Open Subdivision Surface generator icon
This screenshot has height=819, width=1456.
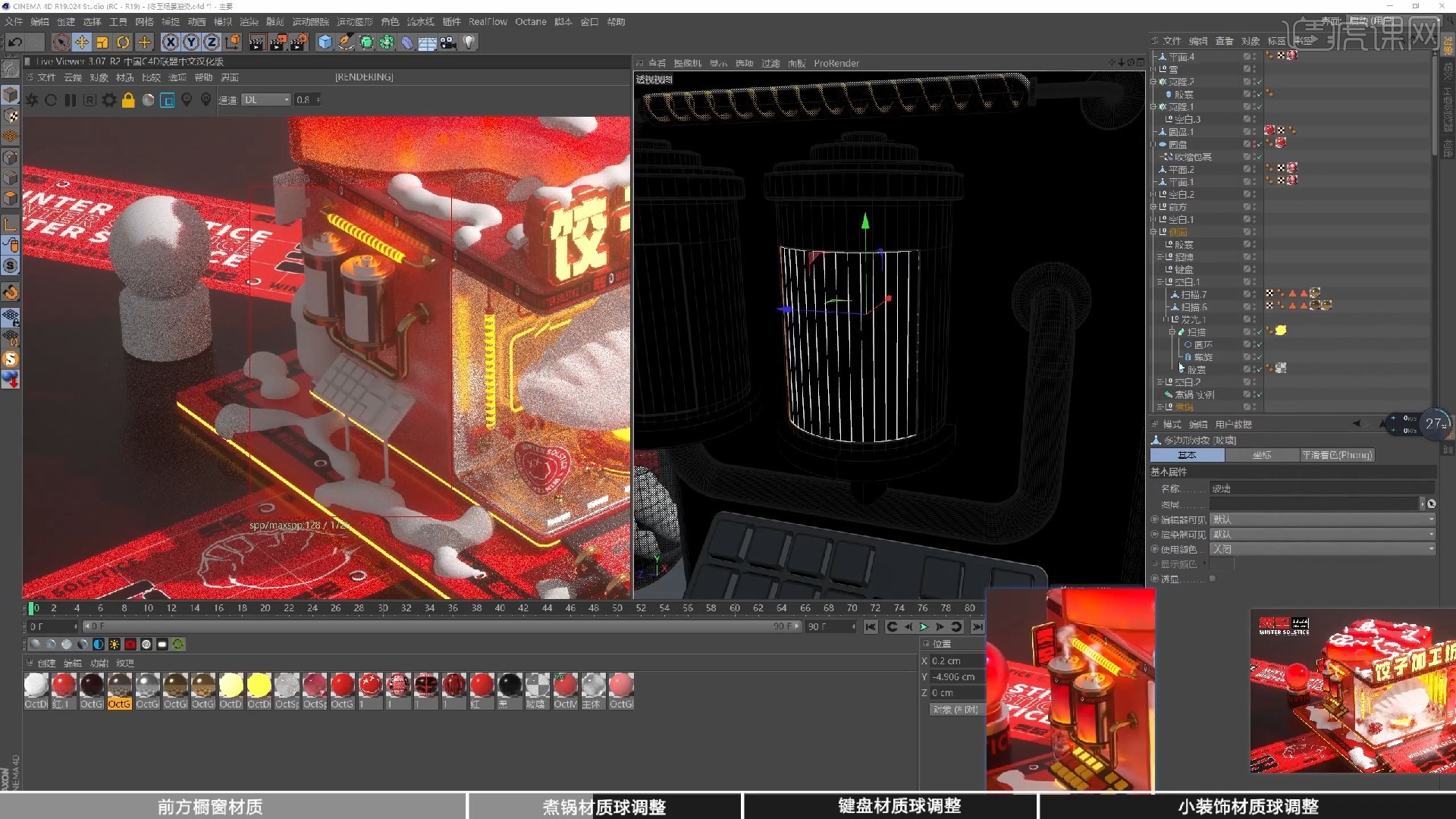pos(366,42)
